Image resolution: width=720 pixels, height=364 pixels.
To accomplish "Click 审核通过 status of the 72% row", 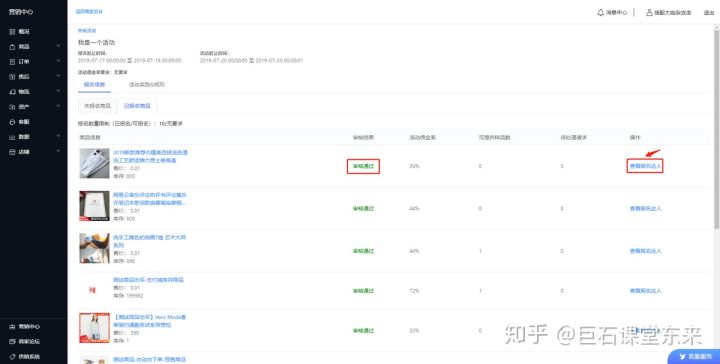I will [363, 291].
